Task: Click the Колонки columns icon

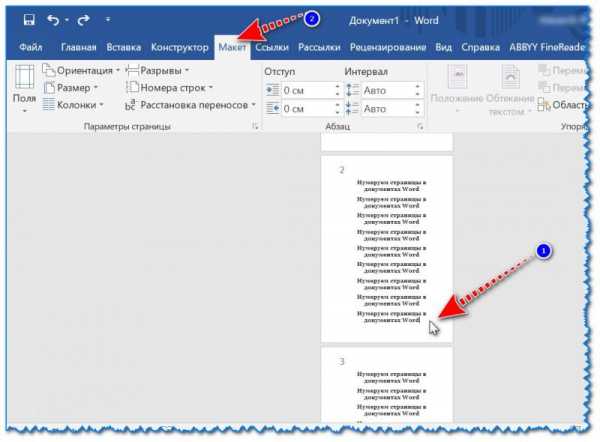Action: [48, 104]
